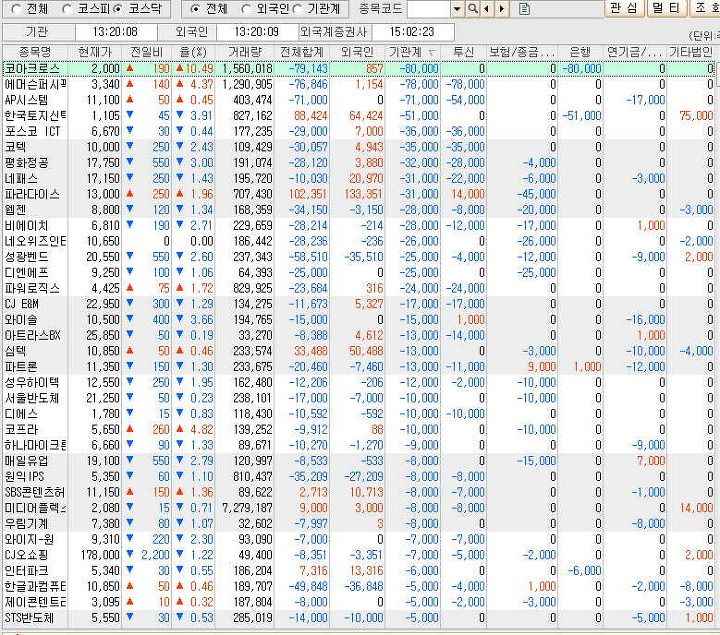The width and height of the screenshot is (720, 635).
Task: Click the 조회 button
Action: (x=705, y=8)
